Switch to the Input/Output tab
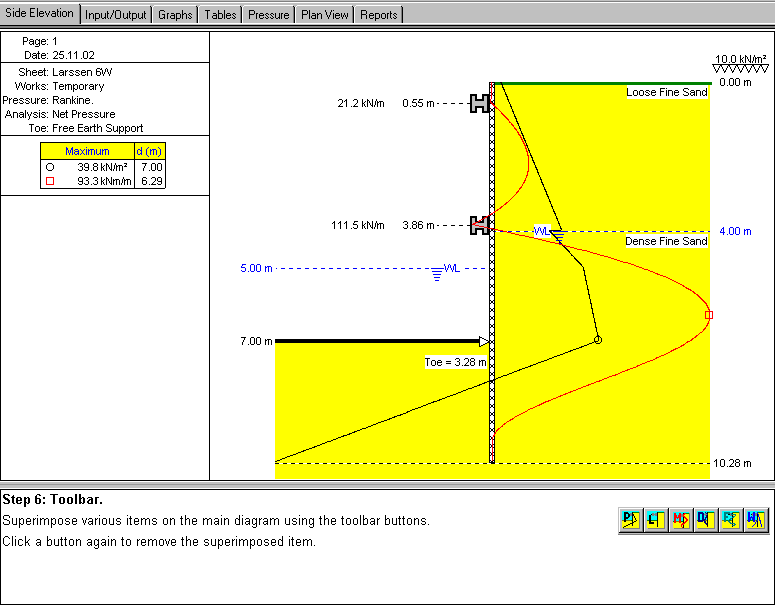This screenshot has width=775, height=605. tap(116, 15)
